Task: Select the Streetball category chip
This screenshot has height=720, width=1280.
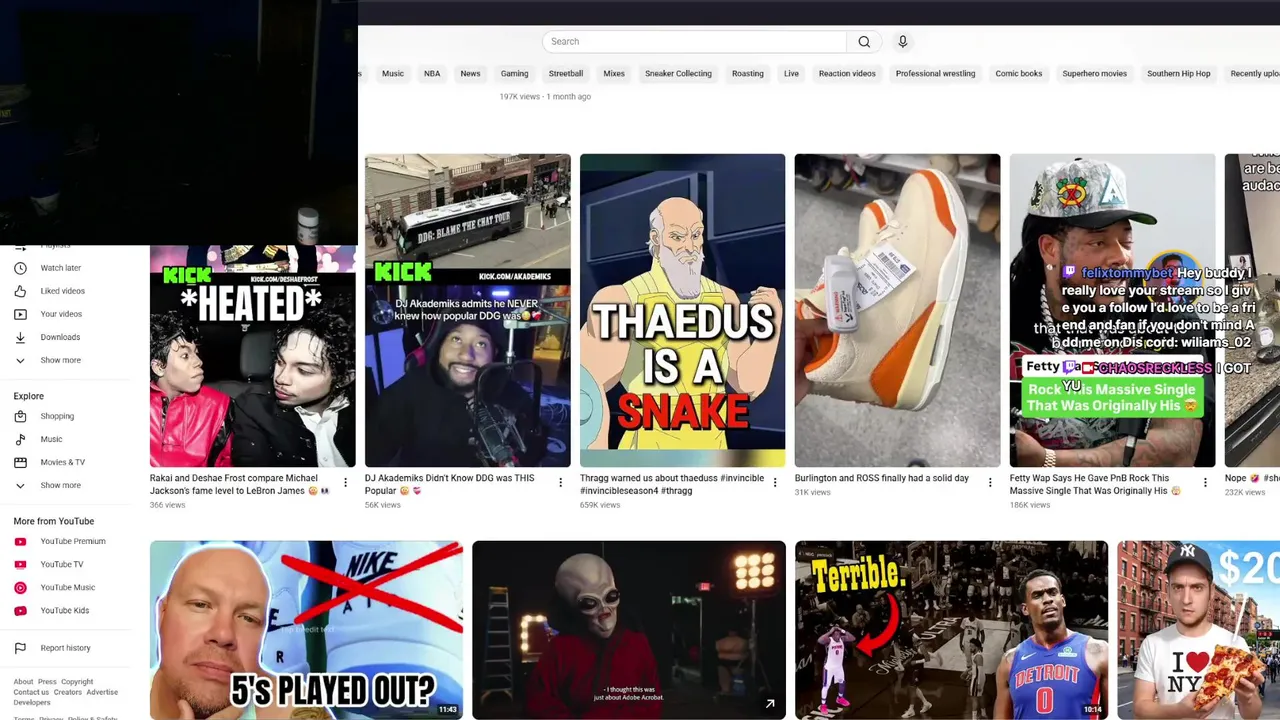Action: [565, 74]
